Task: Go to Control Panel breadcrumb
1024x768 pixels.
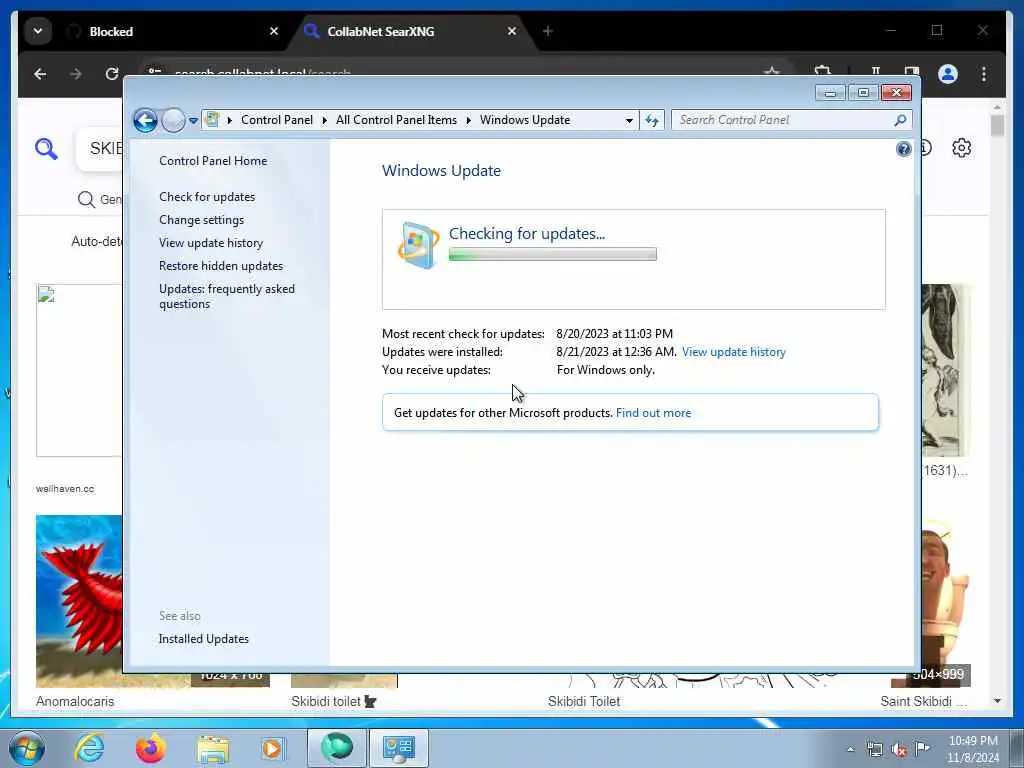Action: click(277, 120)
